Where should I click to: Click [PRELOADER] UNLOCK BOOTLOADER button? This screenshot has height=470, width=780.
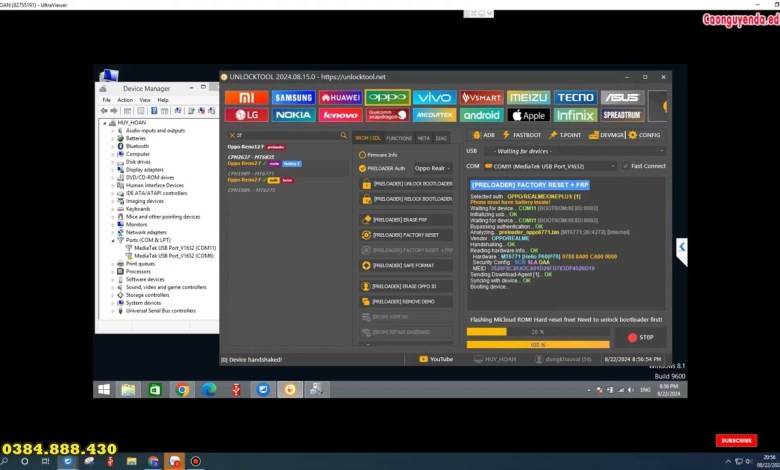pyautogui.click(x=406, y=184)
